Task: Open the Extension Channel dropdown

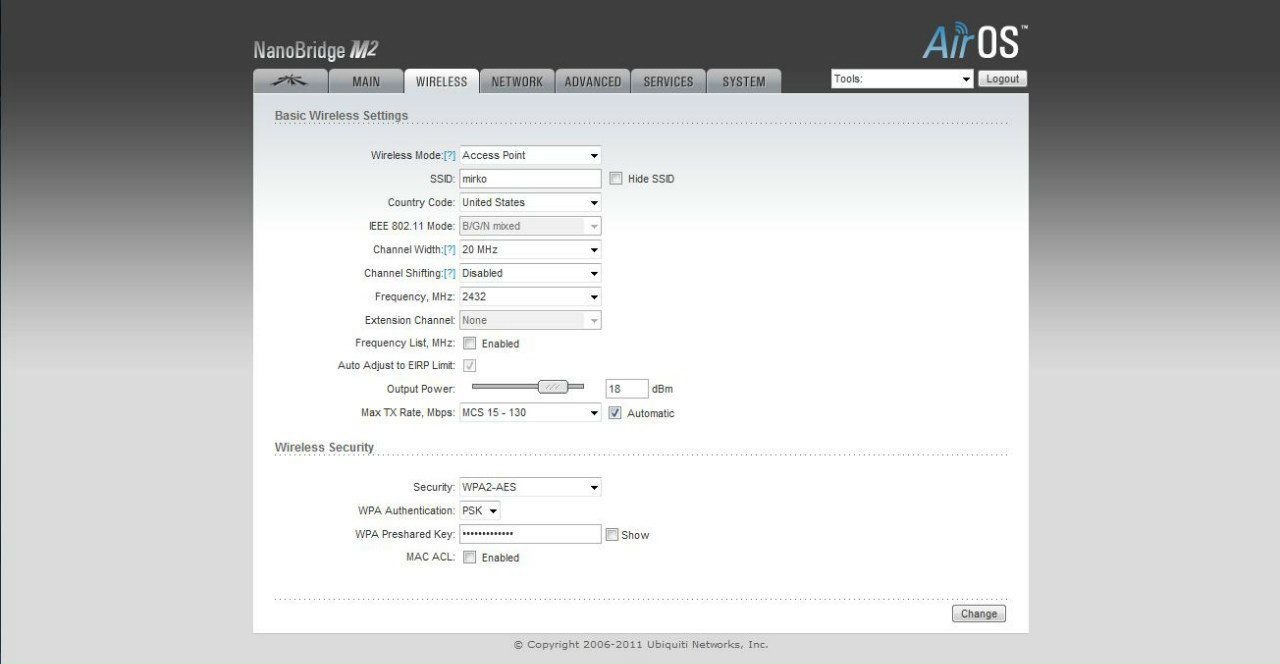Action: click(530, 320)
